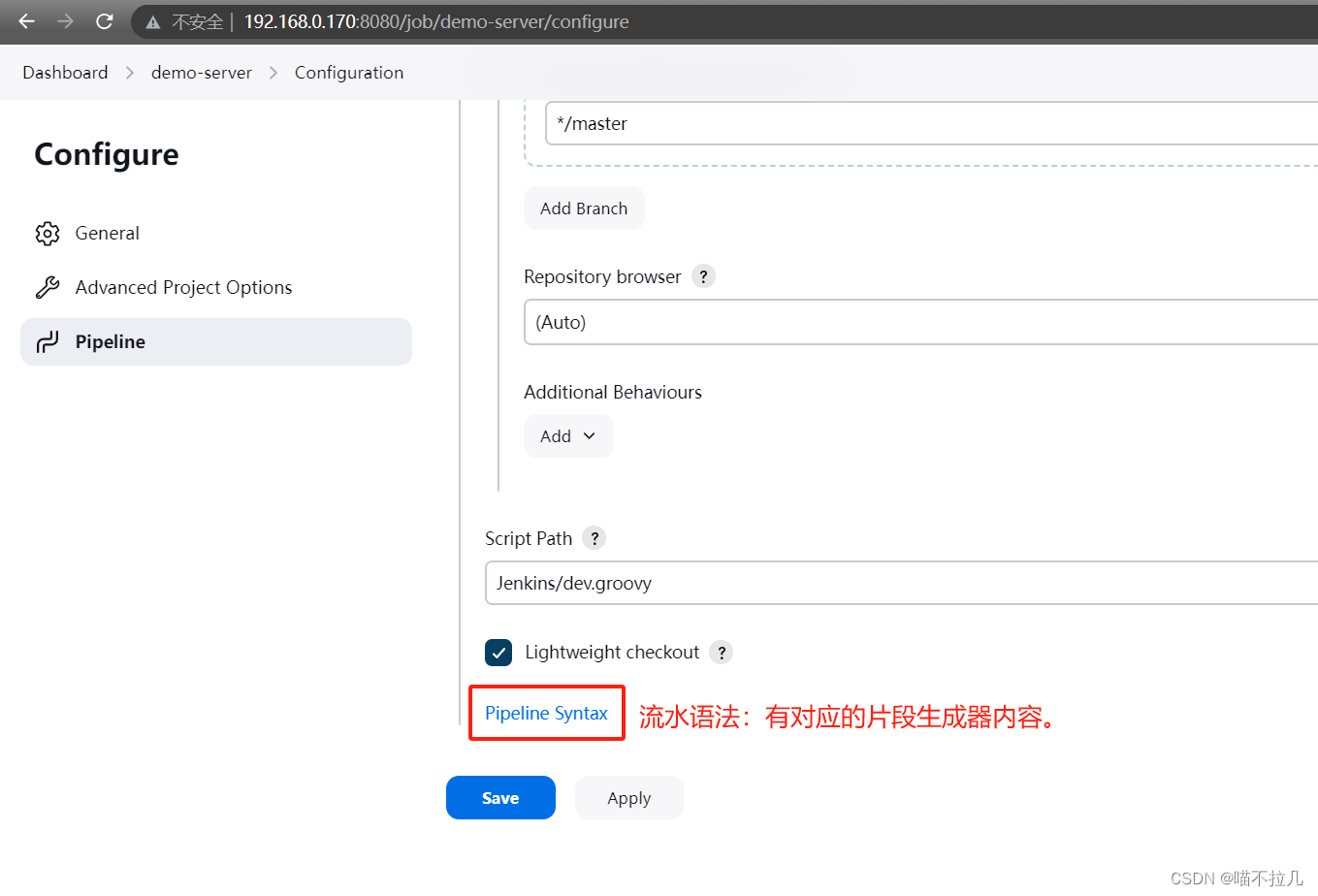Click the Apply button
Viewport: 1318px width, 896px height.
click(629, 798)
